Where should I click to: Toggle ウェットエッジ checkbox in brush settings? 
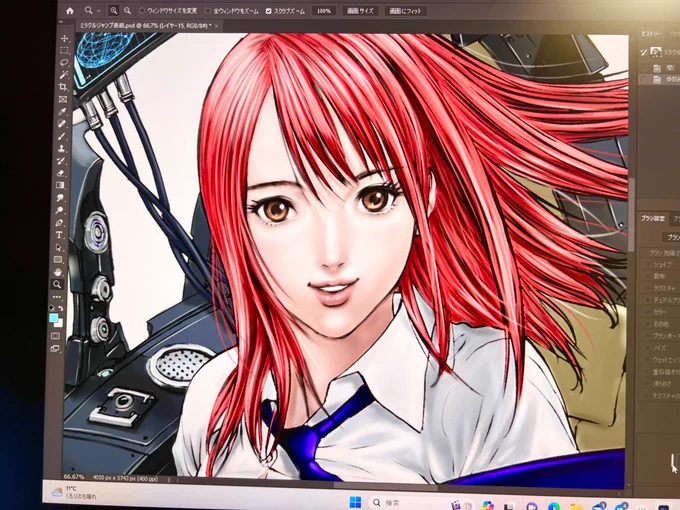pyautogui.click(x=648, y=360)
